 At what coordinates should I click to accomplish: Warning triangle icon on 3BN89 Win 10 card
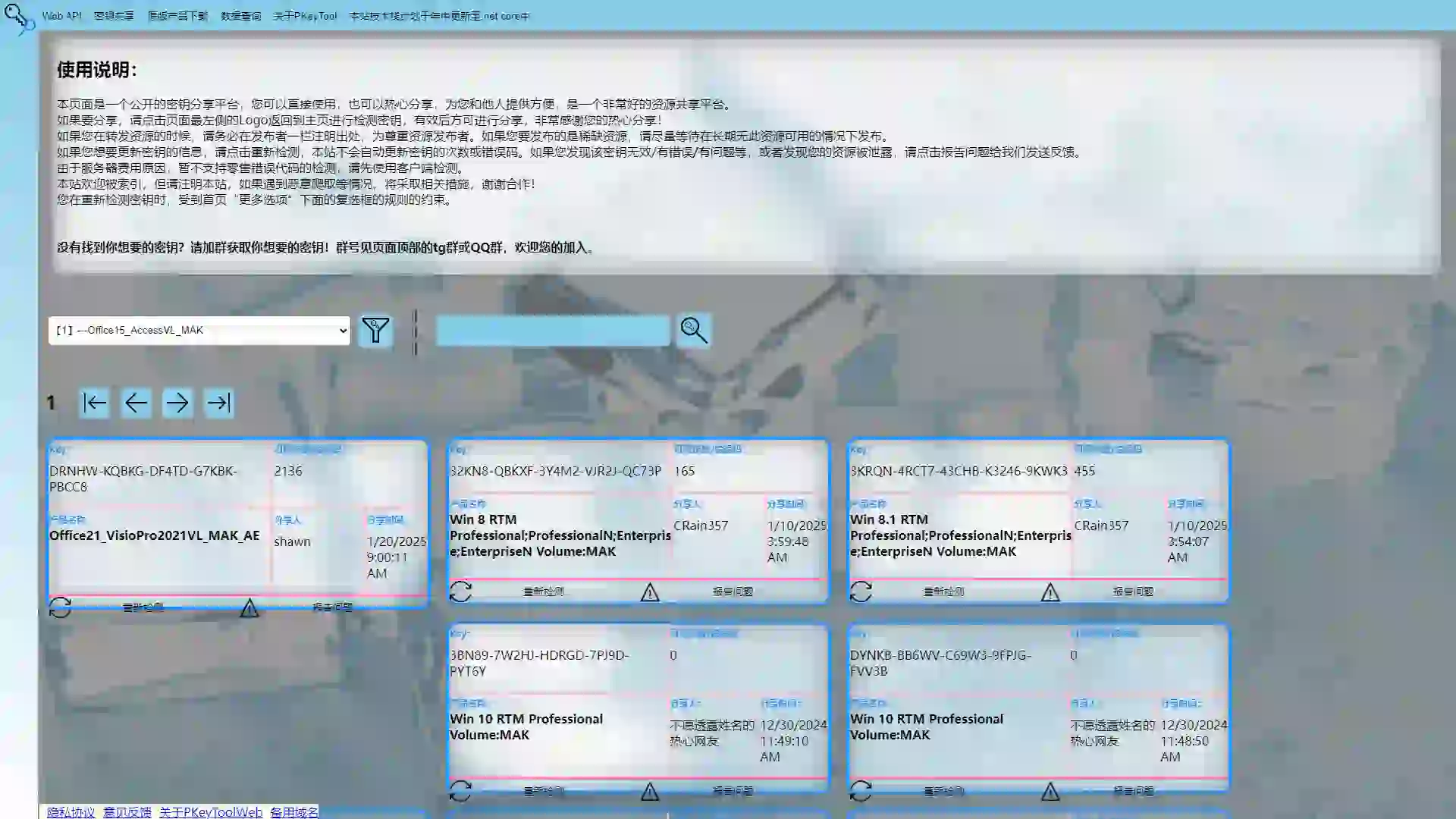click(650, 792)
